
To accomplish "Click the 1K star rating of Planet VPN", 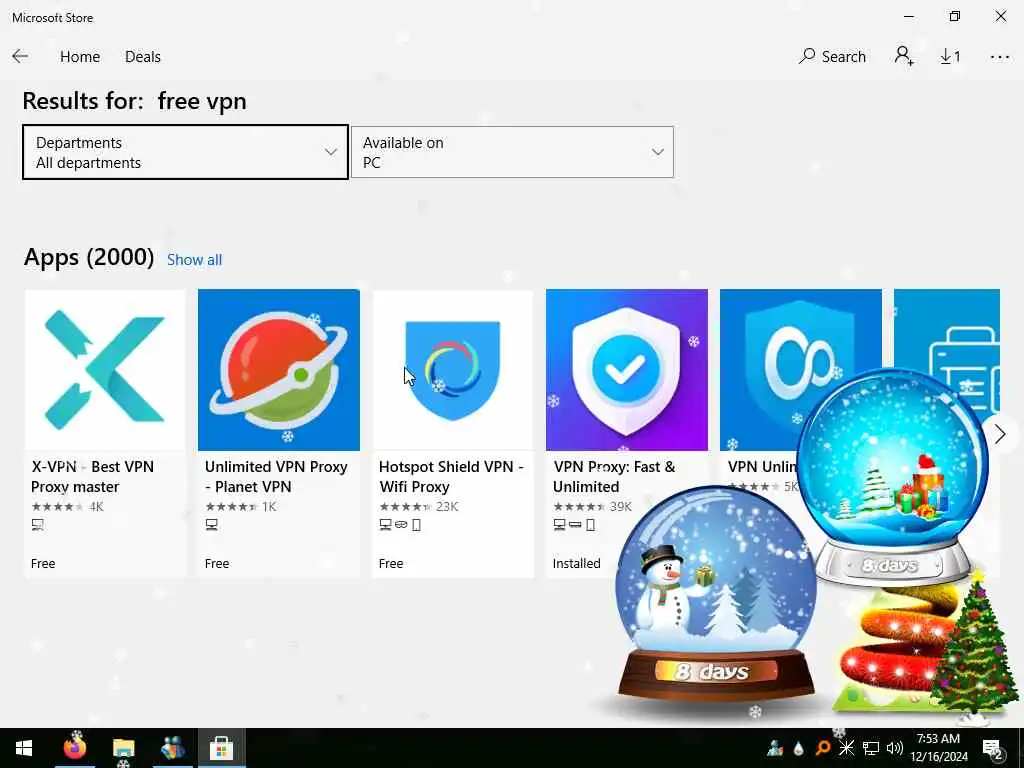I will [x=241, y=507].
